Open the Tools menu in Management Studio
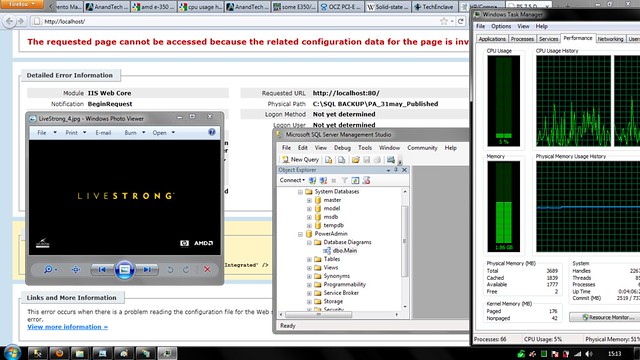640x360 pixels. tap(365, 148)
